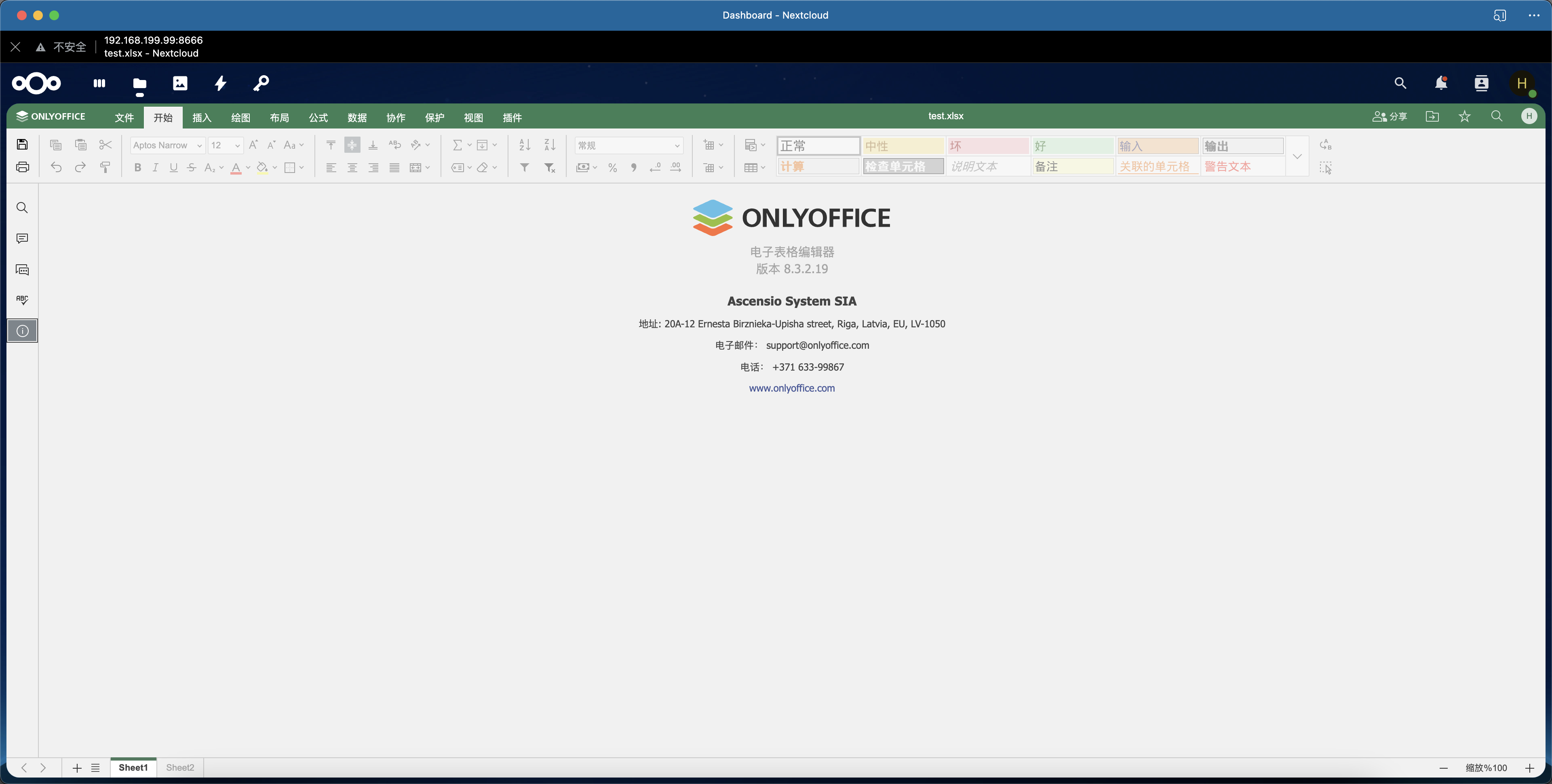Screen dimensions: 1552x784
Task: Expand the cell styles gallery chevron
Action: [1297, 156]
